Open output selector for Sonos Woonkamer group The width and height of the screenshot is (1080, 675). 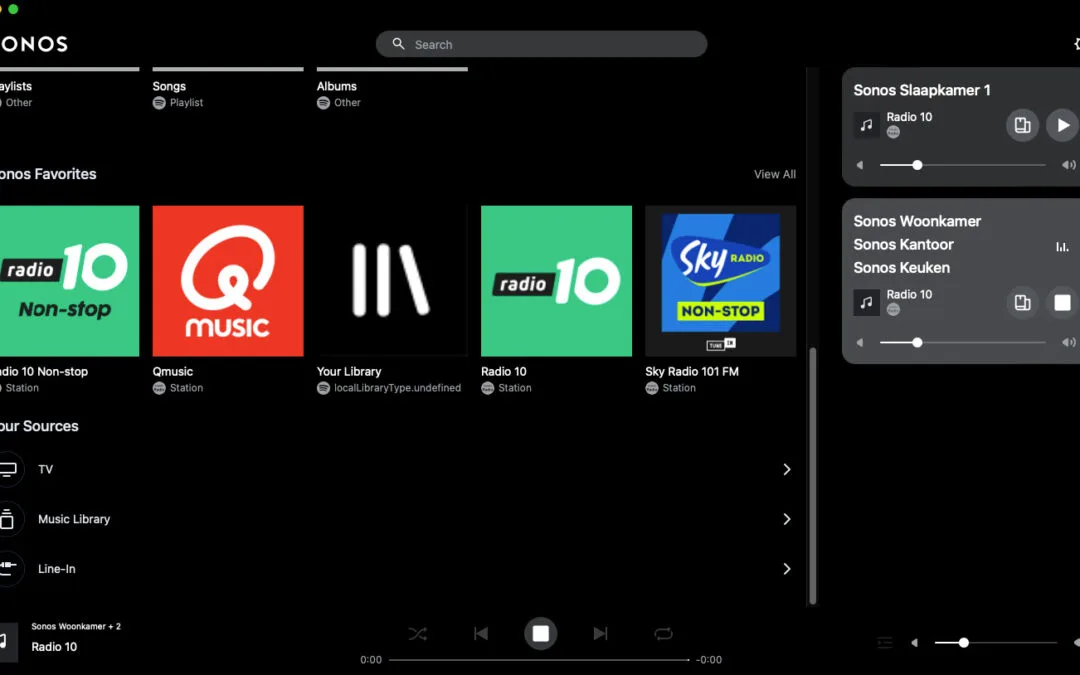coord(1022,302)
